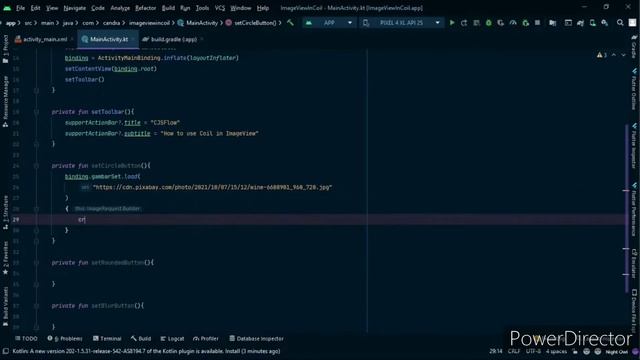
Task: Click the Stop square icon in toolbar
Action: [538, 23]
